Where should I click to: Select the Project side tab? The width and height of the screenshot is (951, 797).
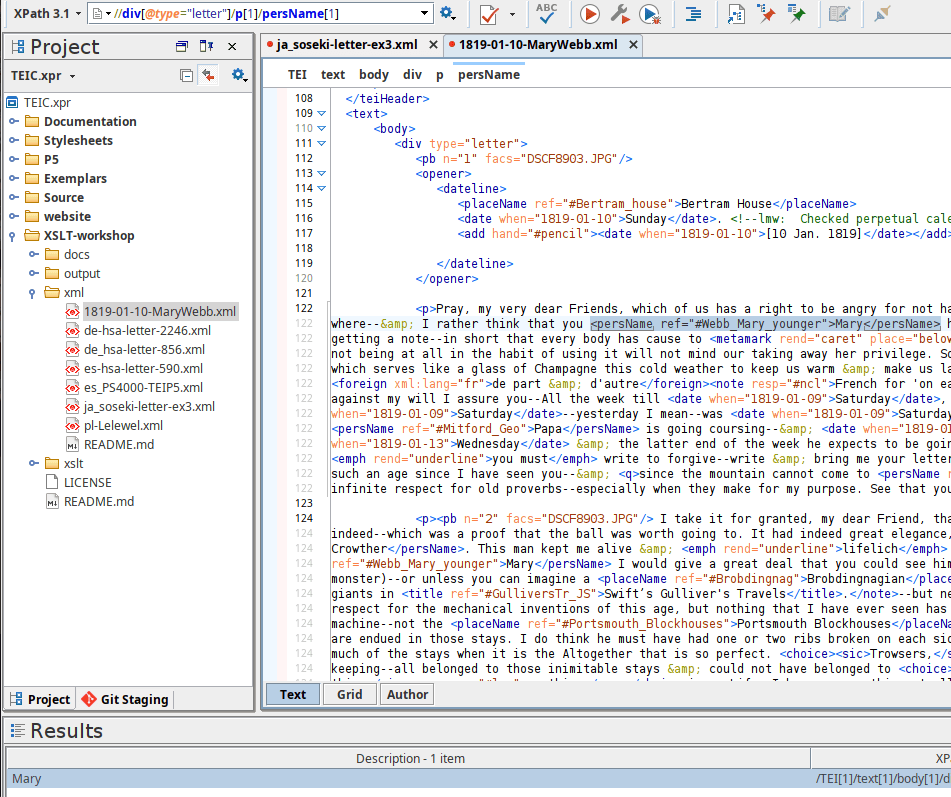click(41, 699)
